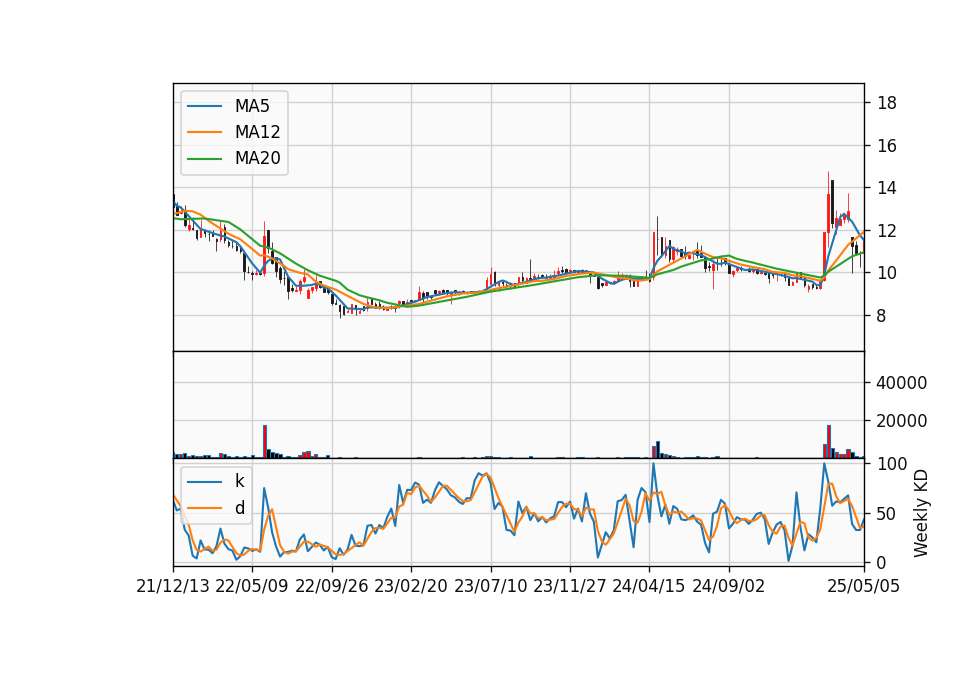Click the MA20 legend label
Viewport: 960px width, 690px height.
click(x=257, y=159)
